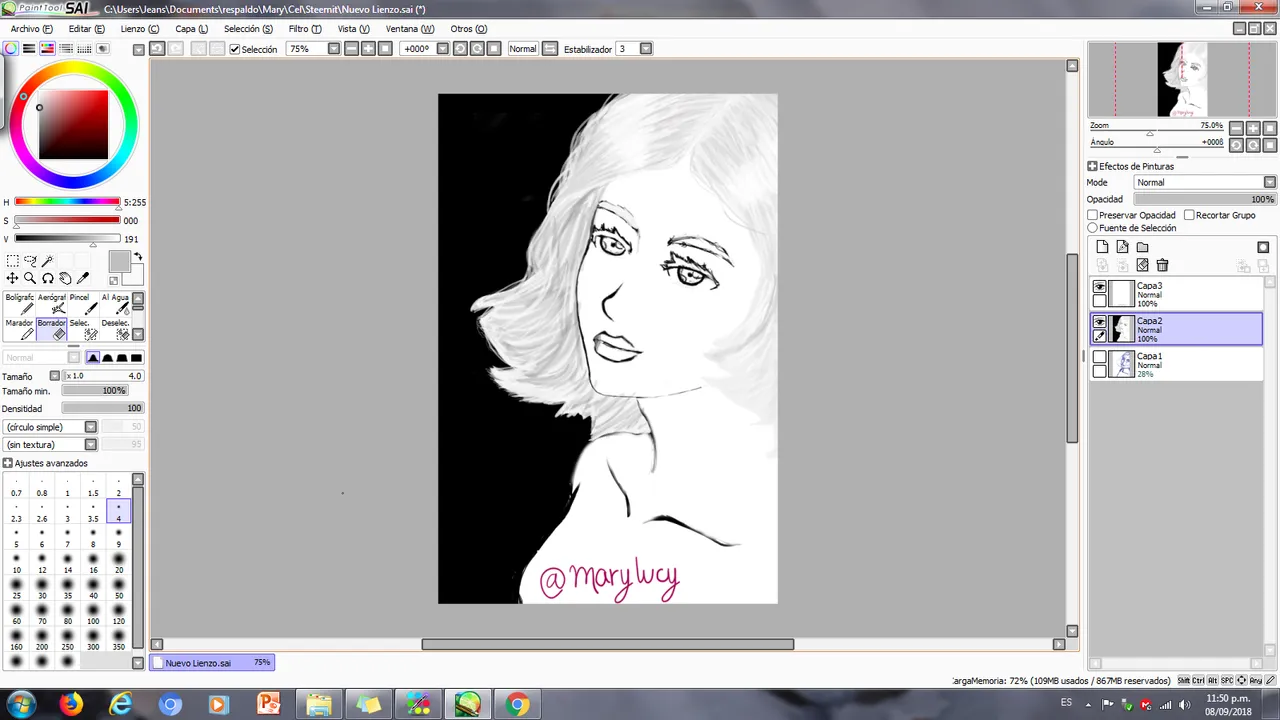Image resolution: width=1280 pixels, height=720 pixels.
Task: Toggle the HSV slider panel
Action: [x=47, y=49]
